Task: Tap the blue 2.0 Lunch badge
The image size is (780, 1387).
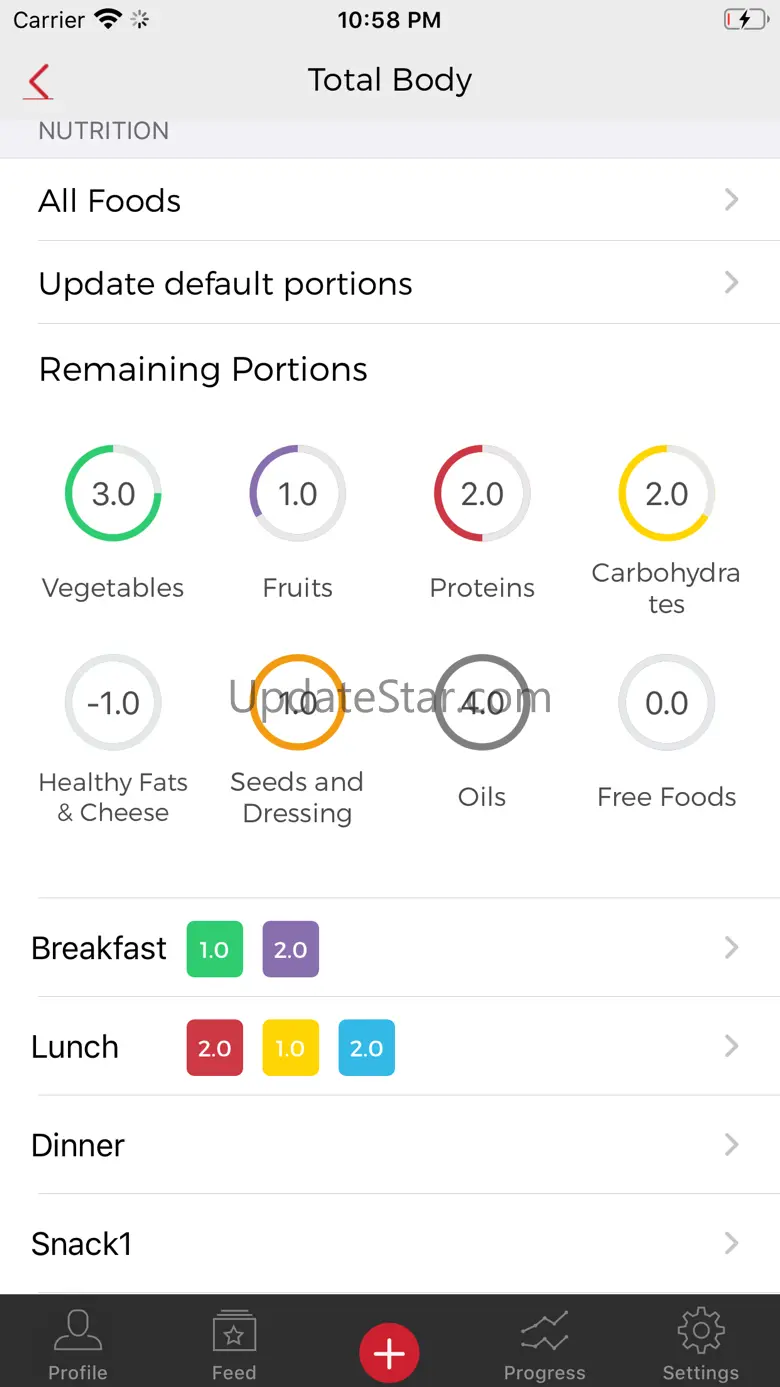Action: click(366, 1048)
